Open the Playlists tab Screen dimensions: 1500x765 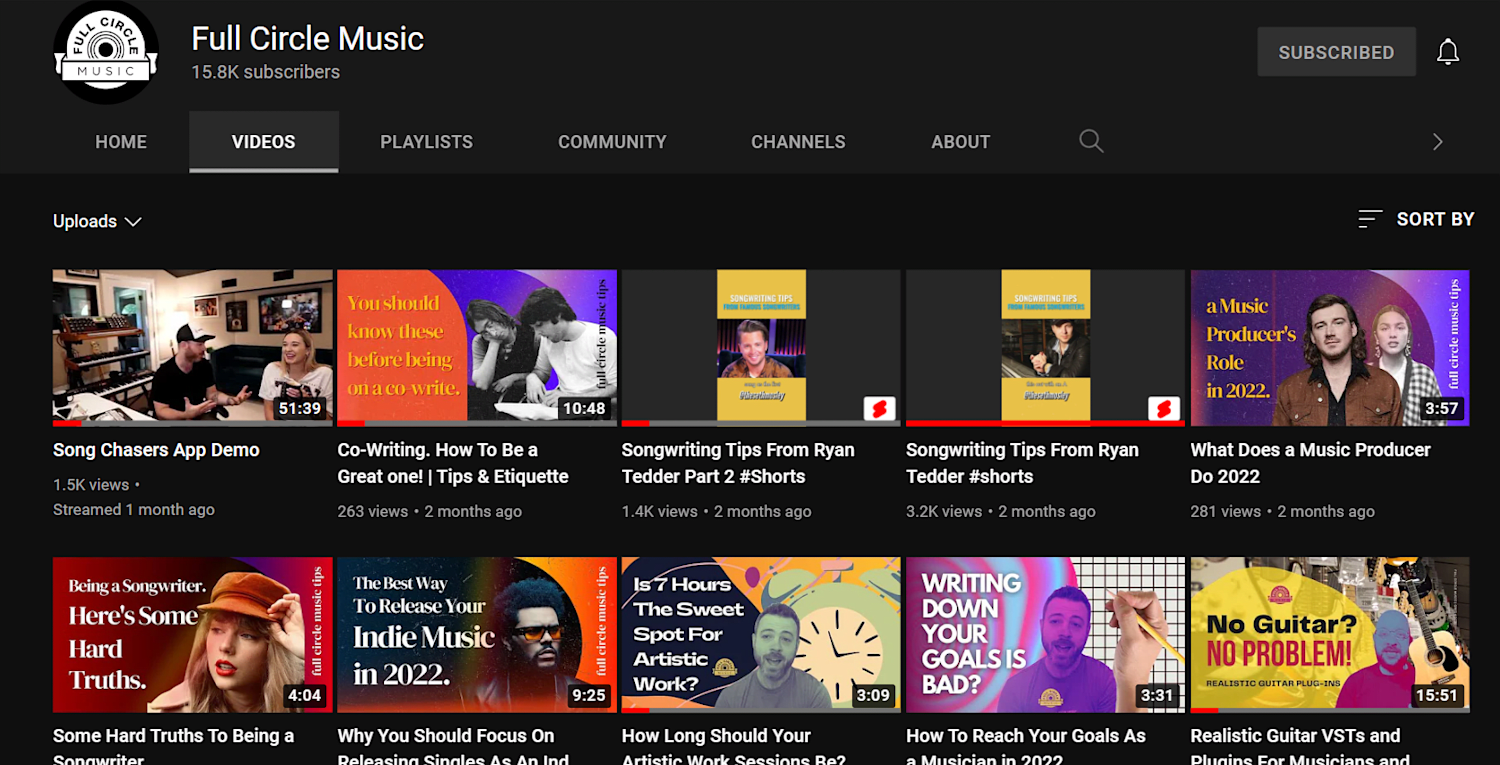click(427, 142)
